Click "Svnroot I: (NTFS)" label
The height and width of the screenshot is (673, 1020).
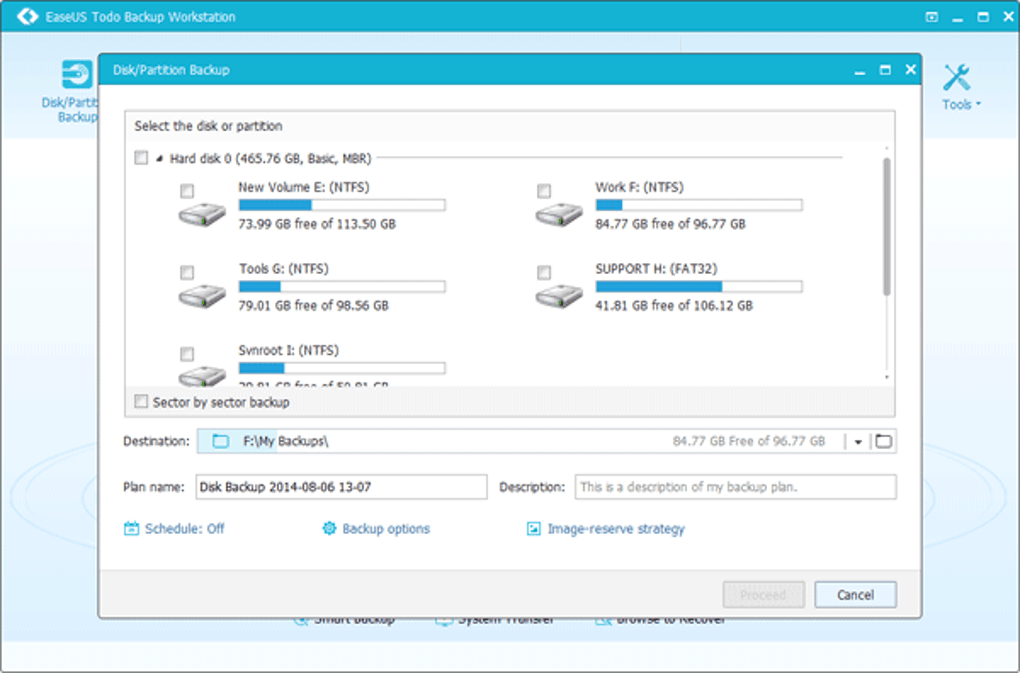click(x=289, y=350)
